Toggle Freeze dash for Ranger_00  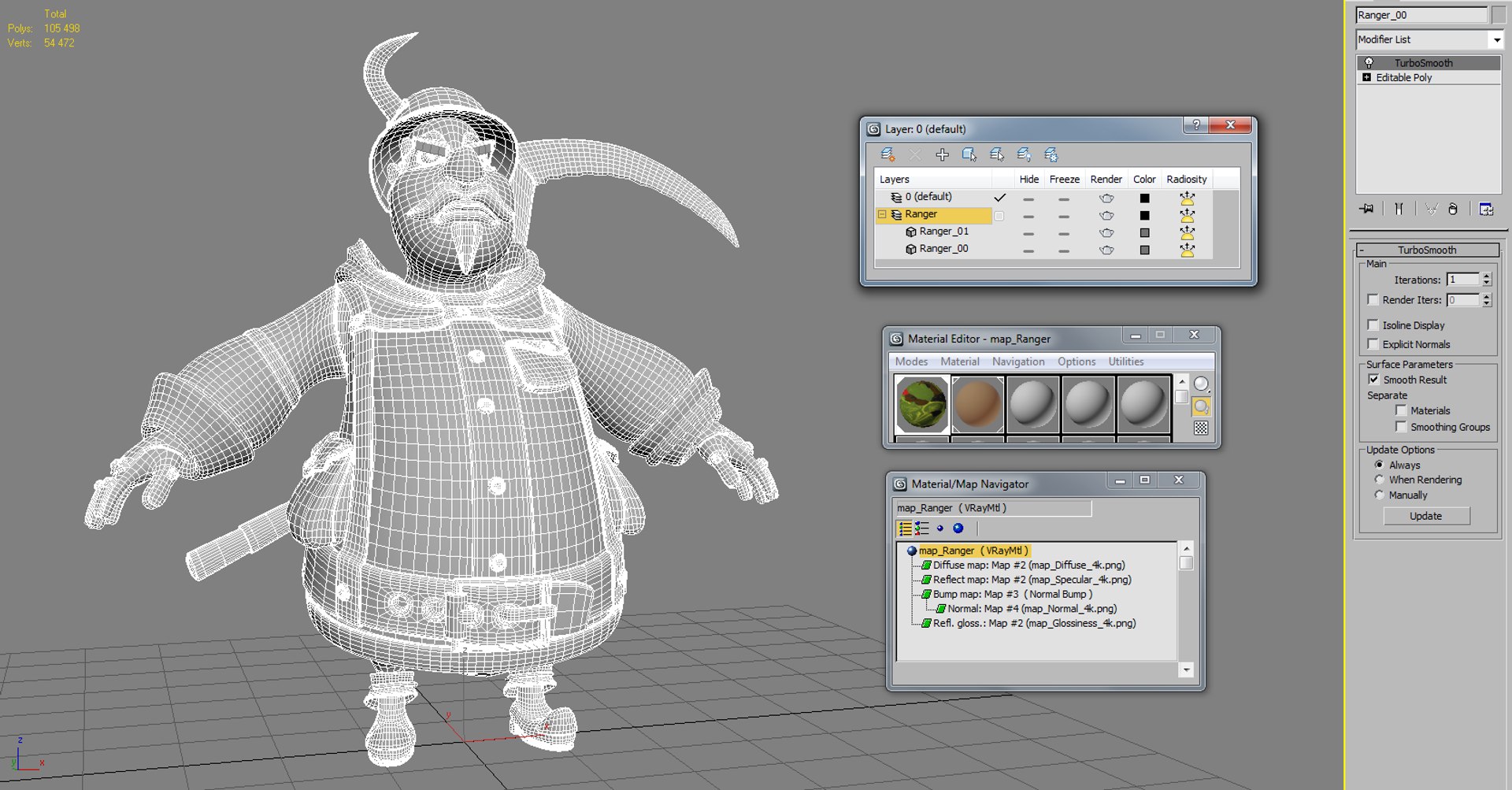tap(1064, 251)
